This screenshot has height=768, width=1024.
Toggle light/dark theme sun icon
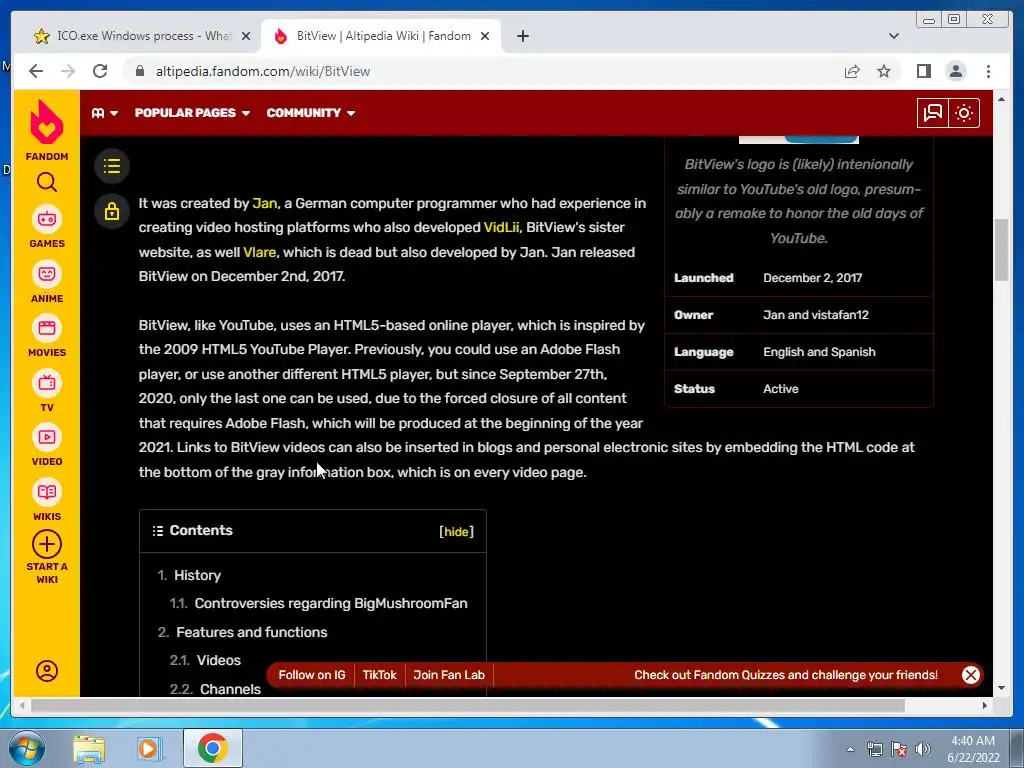click(964, 113)
